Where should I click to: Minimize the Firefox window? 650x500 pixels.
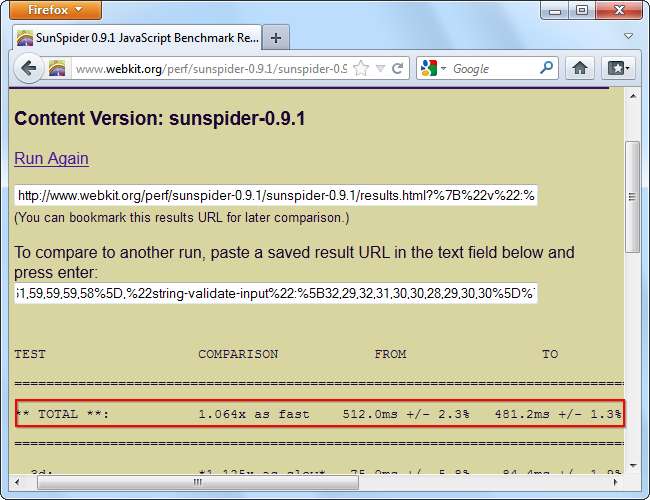coord(555,10)
